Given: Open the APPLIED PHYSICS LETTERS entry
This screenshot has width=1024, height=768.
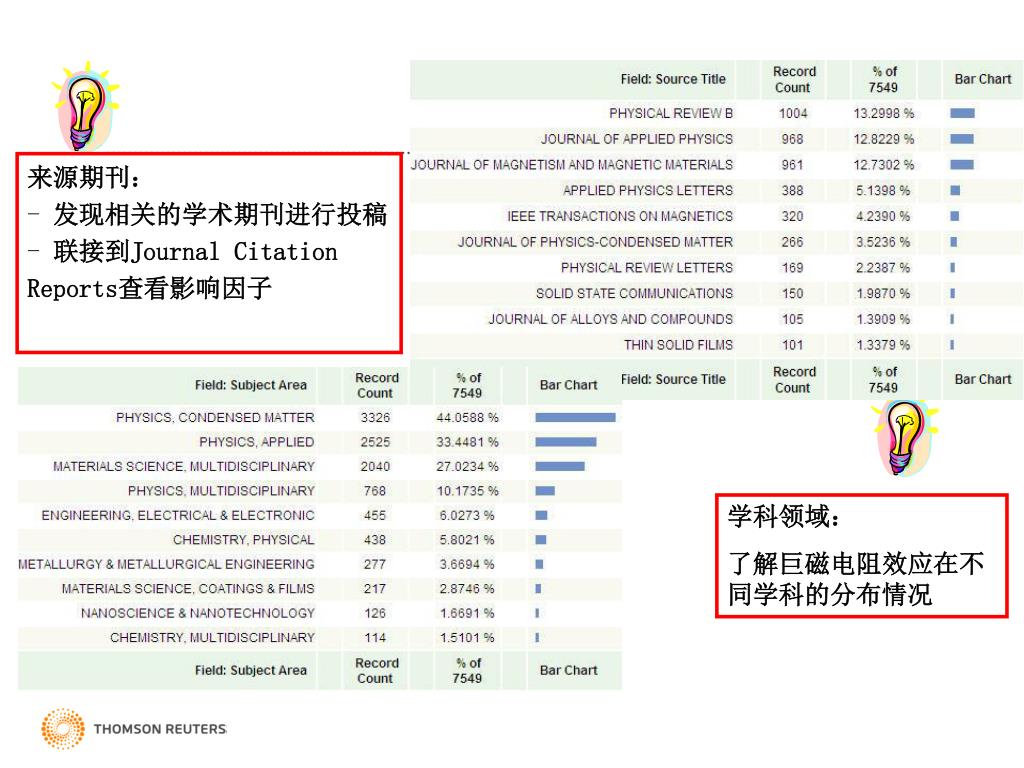Looking at the screenshot, I should [x=647, y=190].
